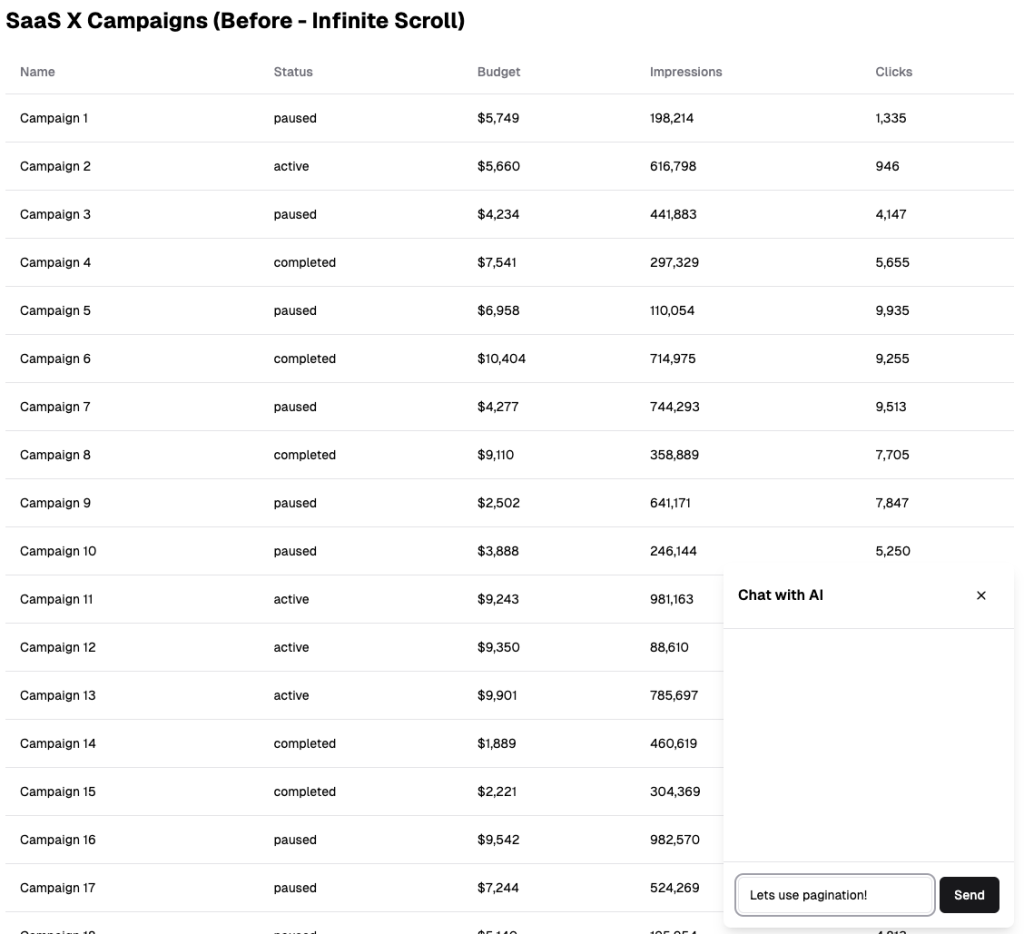Select the Campaign 16 row name
This screenshot has height=934, width=1024.
tap(58, 840)
